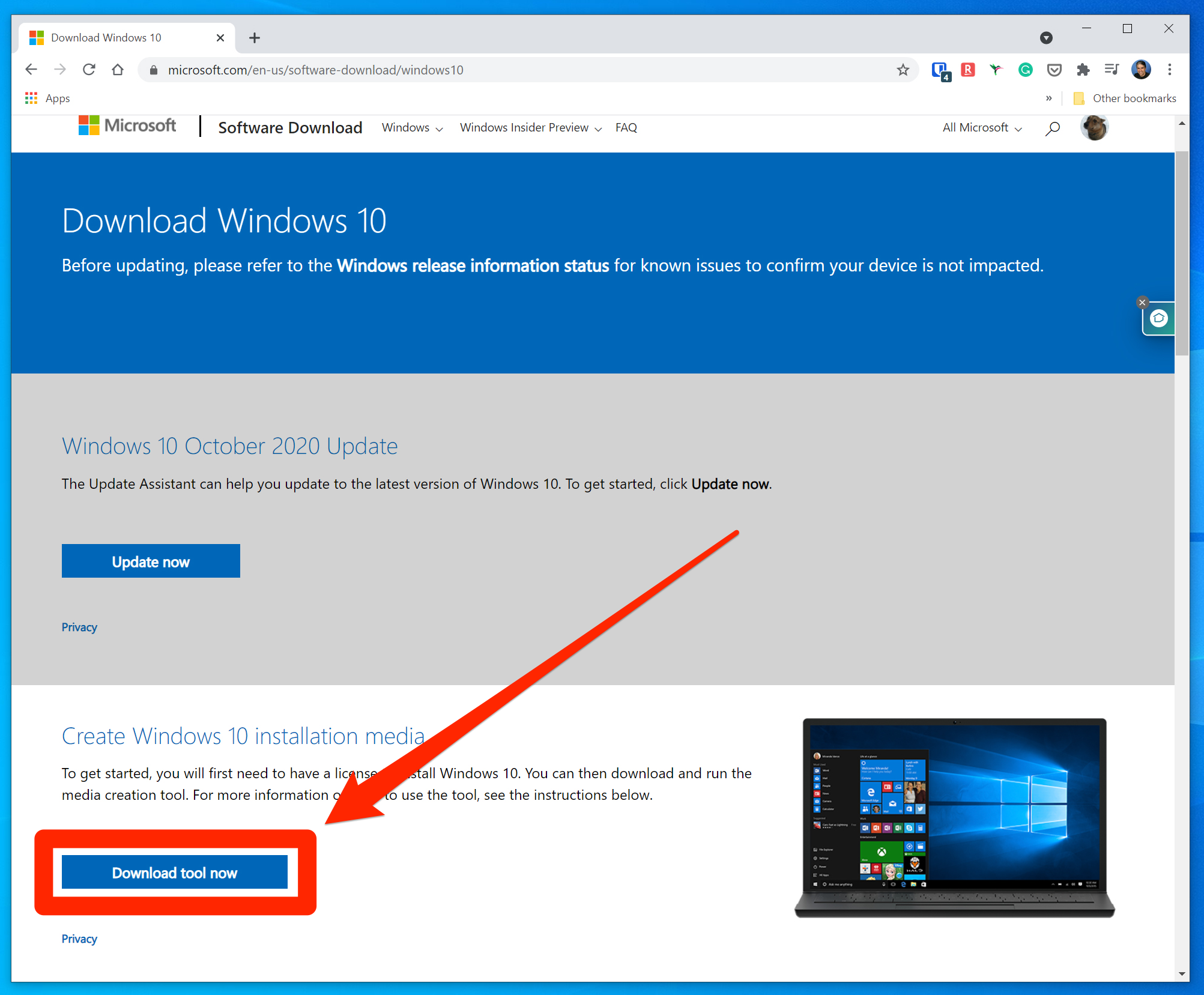1204x995 pixels.
Task: Expand the Windows dropdown menu
Action: tap(413, 127)
